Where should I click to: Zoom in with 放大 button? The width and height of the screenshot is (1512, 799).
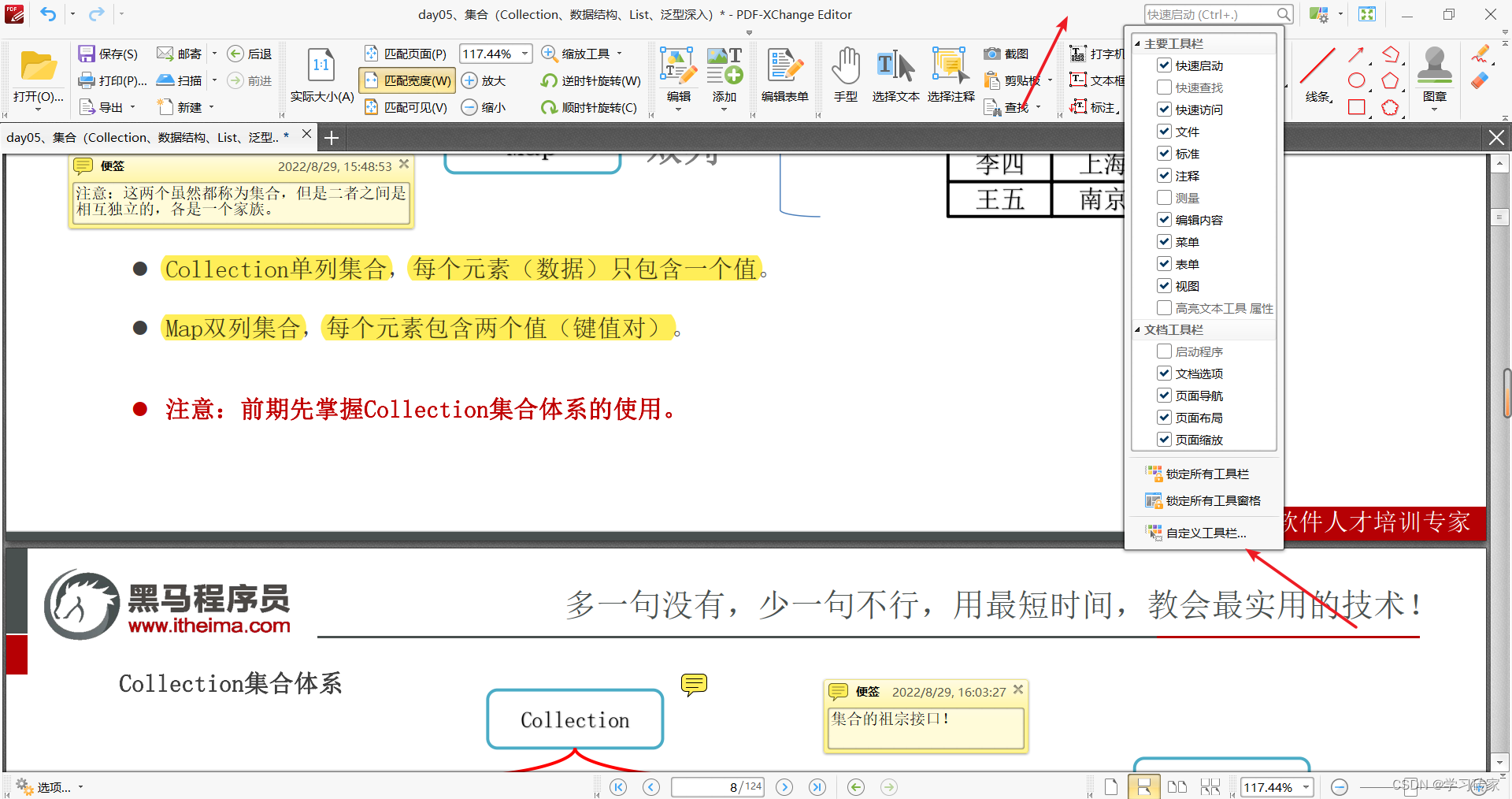point(484,80)
